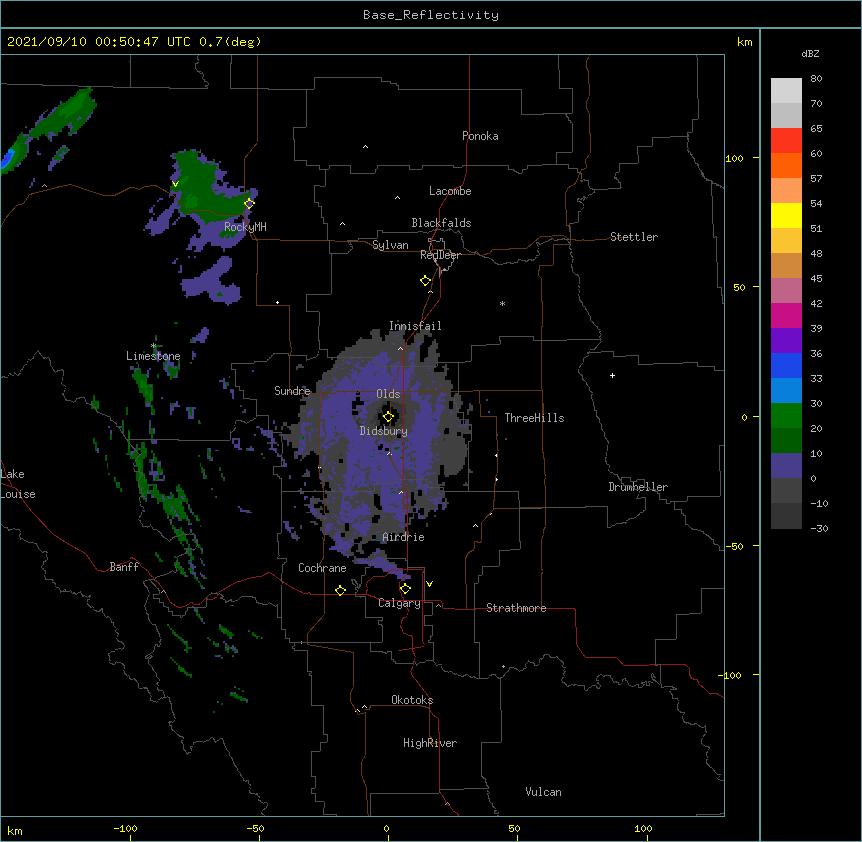The image size is (862, 842).
Task: Click the white asterisk marker above Limestone
Action: [153, 346]
